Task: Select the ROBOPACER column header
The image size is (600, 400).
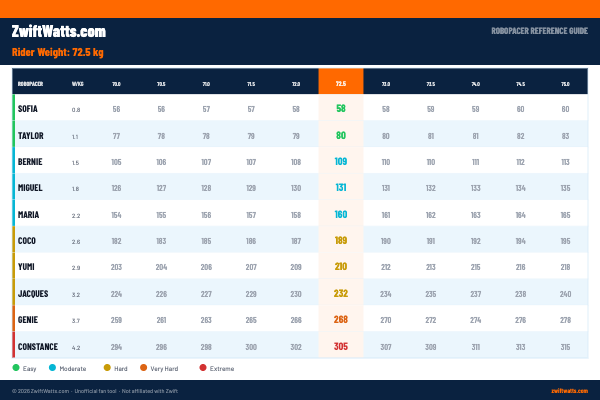Action: tap(30, 84)
